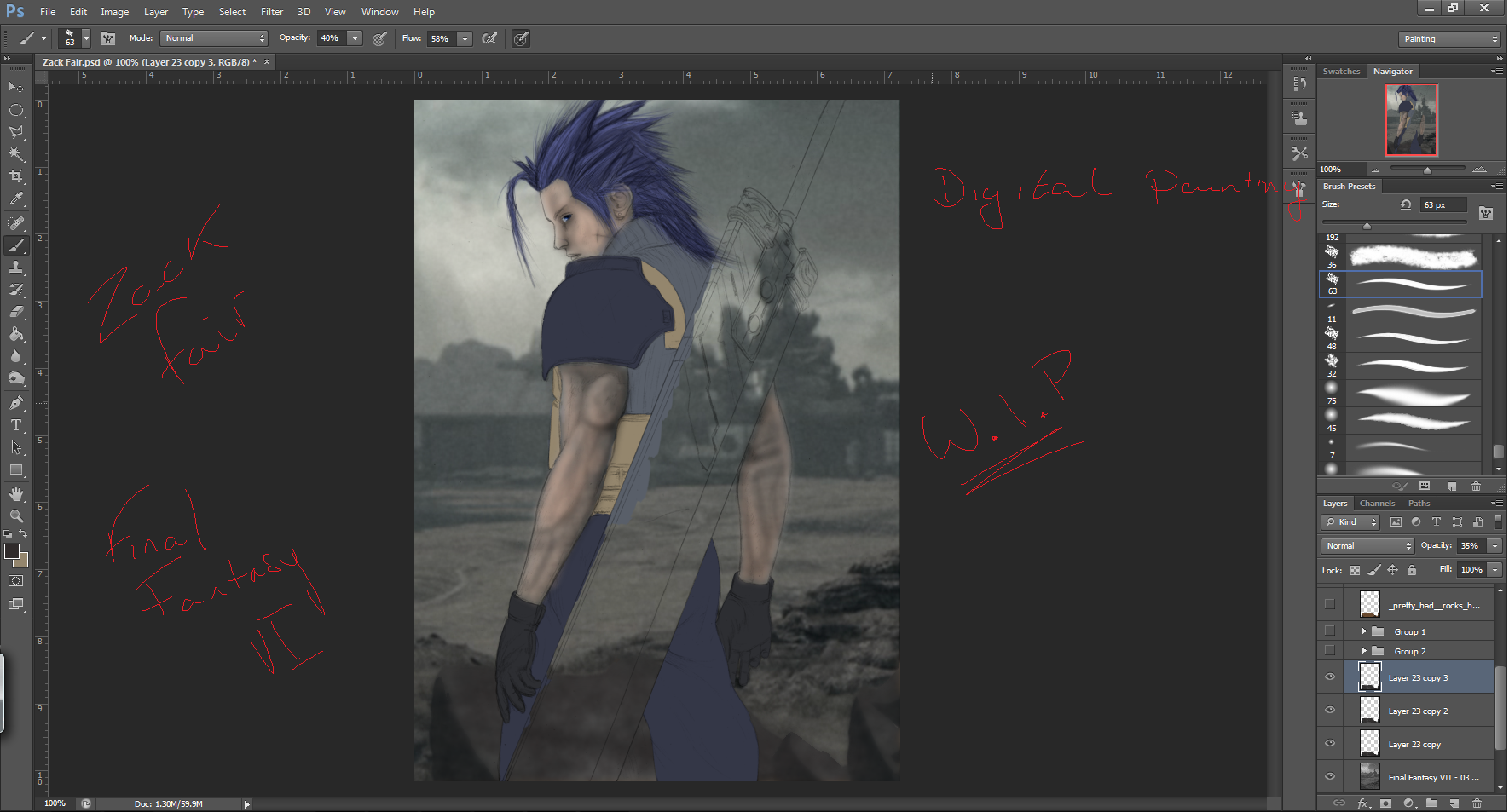Click Edit in Quick Mask Mode icon
Viewport: 1509px width, 812px height.
[16, 581]
